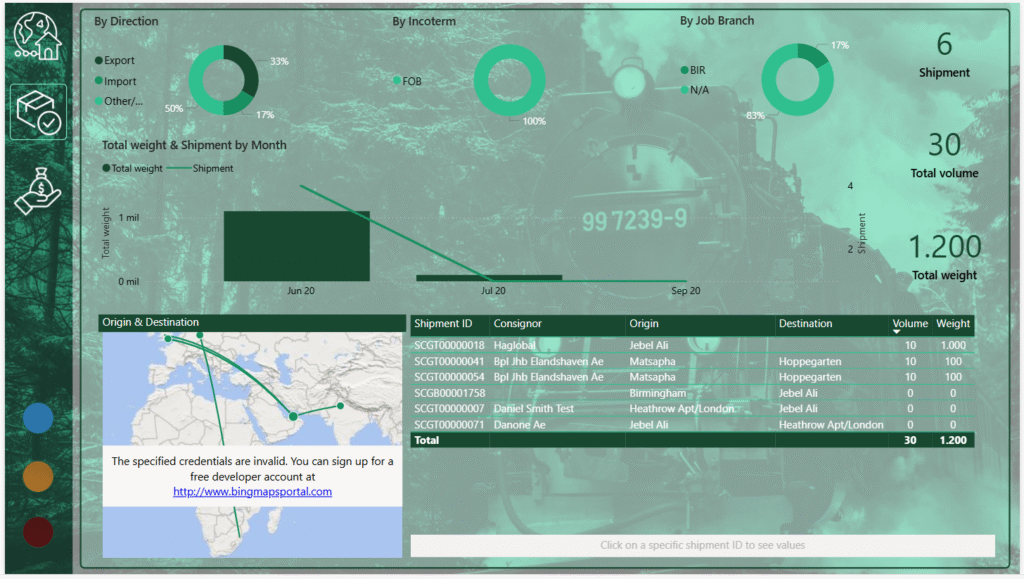This screenshot has height=579, width=1024.
Task: Sort table by Volume column header
Action: pyautogui.click(x=910, y=323)
